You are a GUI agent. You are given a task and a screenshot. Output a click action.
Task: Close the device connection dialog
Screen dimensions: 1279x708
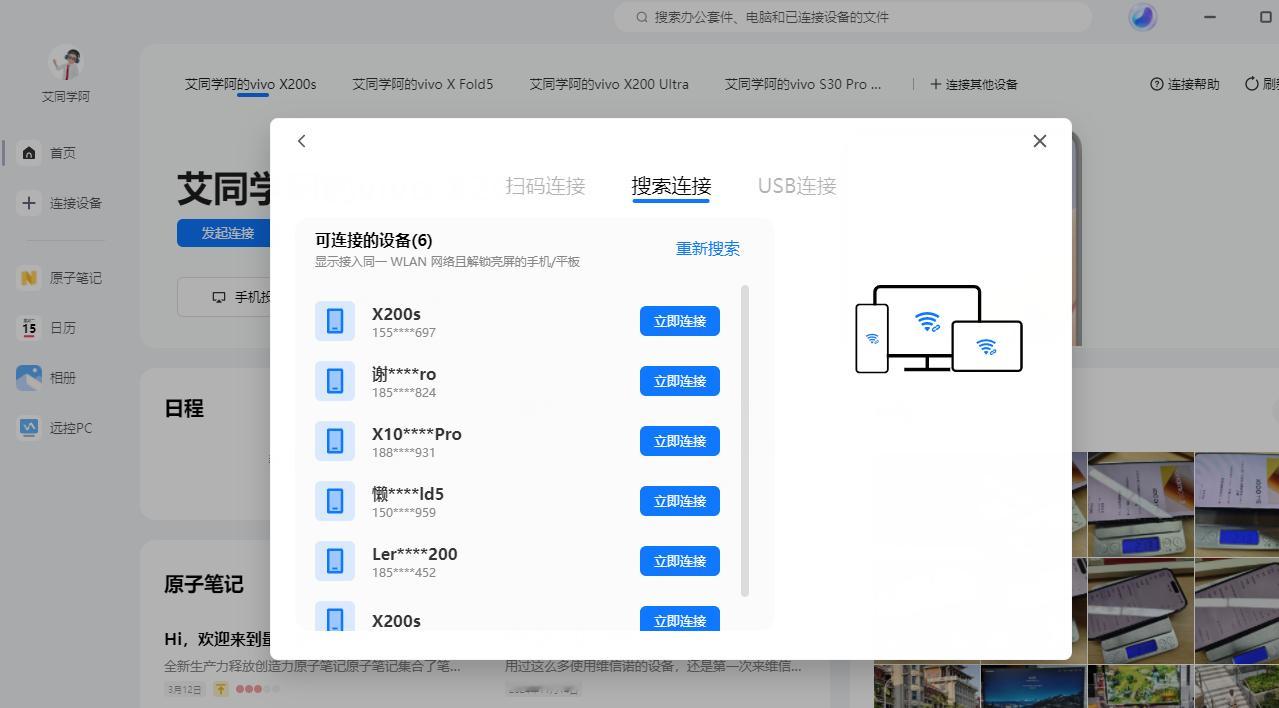(x=1040, y=141)
